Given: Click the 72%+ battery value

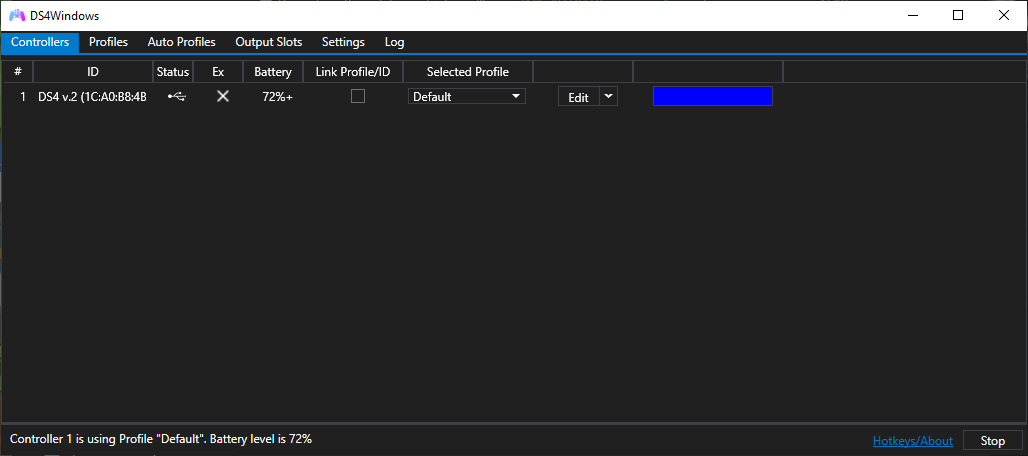Looking at the screenshot, I should pos(277,97).
